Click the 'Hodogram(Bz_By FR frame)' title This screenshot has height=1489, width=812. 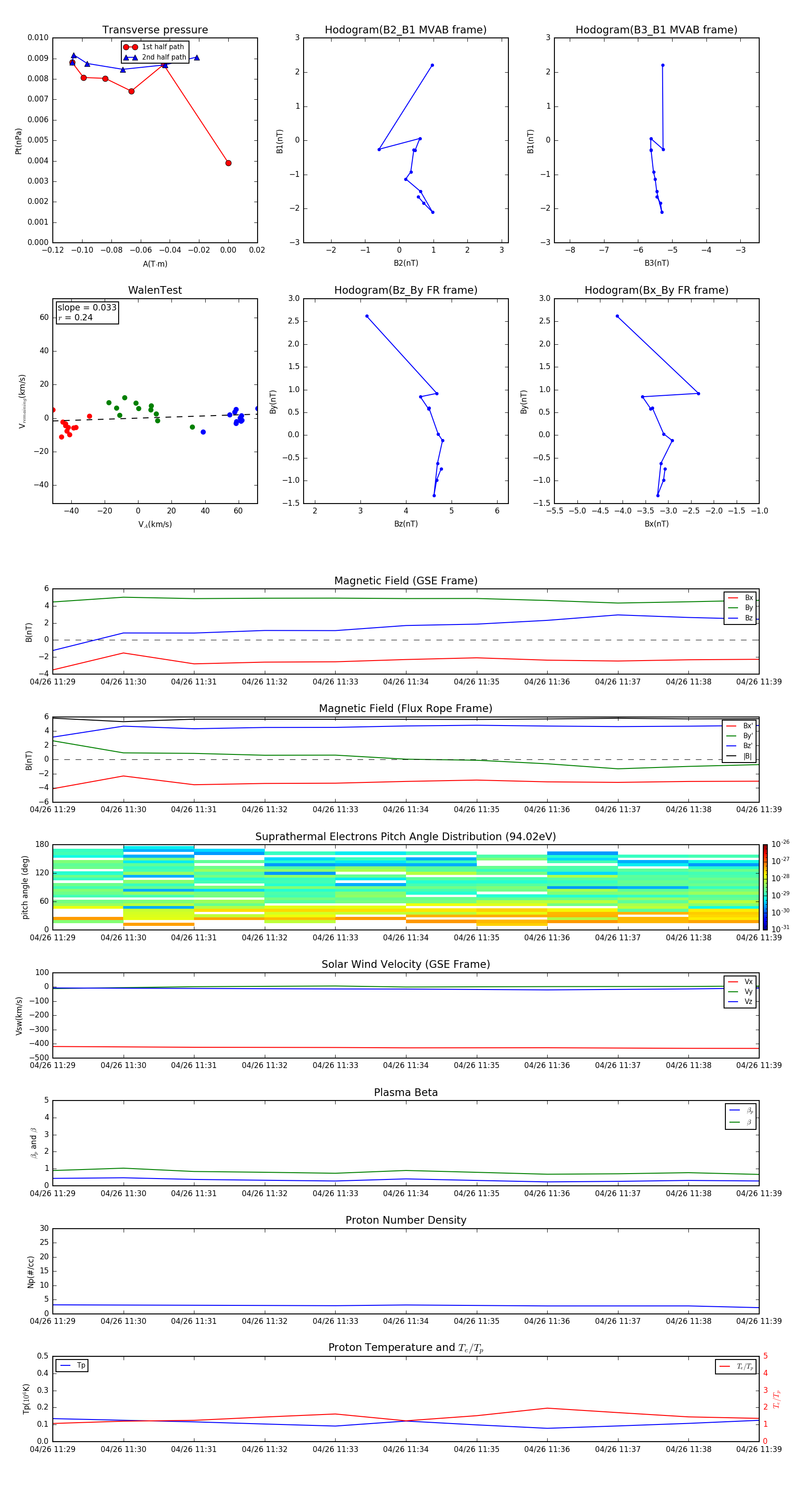pyautogui.click(x=406, y=290)
